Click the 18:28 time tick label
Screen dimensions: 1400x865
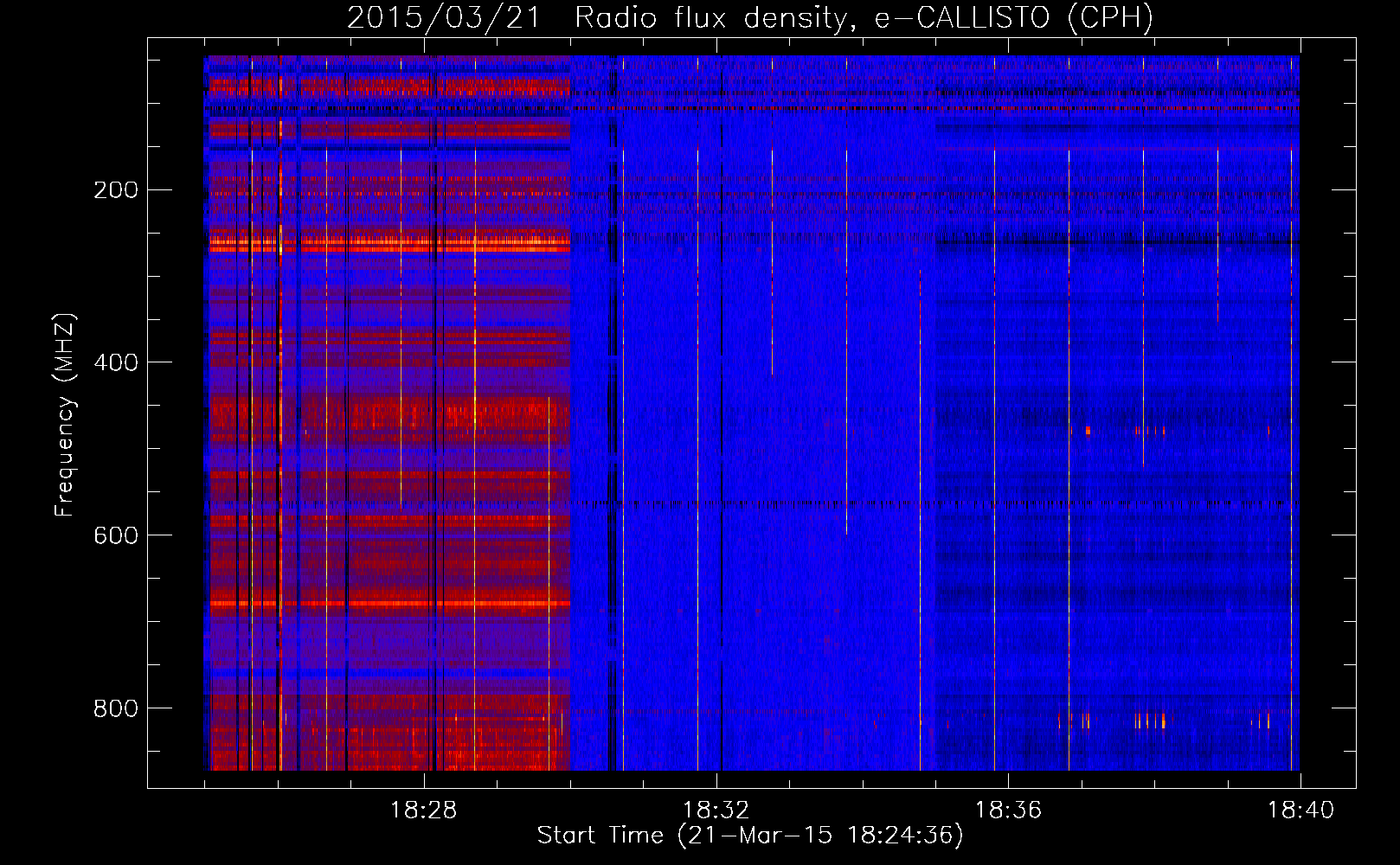[423, 811]
